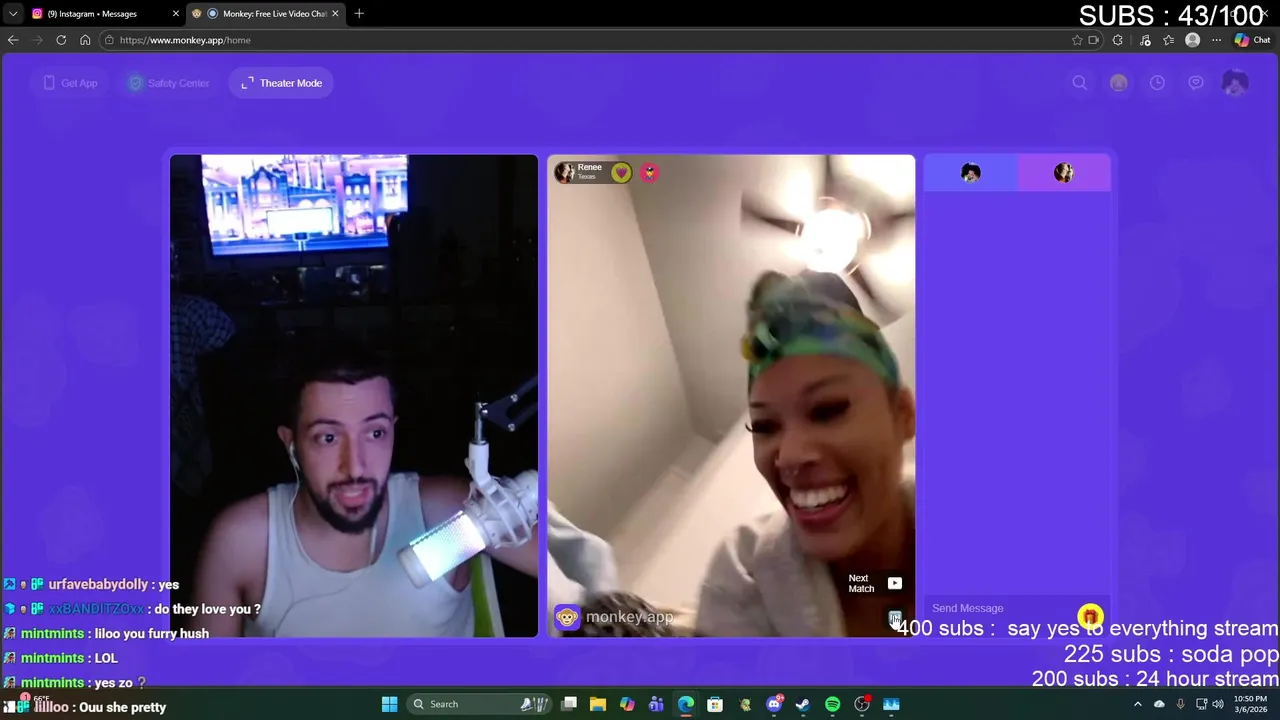Click the camera indicator in address bar
This screenshot has height=720, width=1280.
point(1093,40)
